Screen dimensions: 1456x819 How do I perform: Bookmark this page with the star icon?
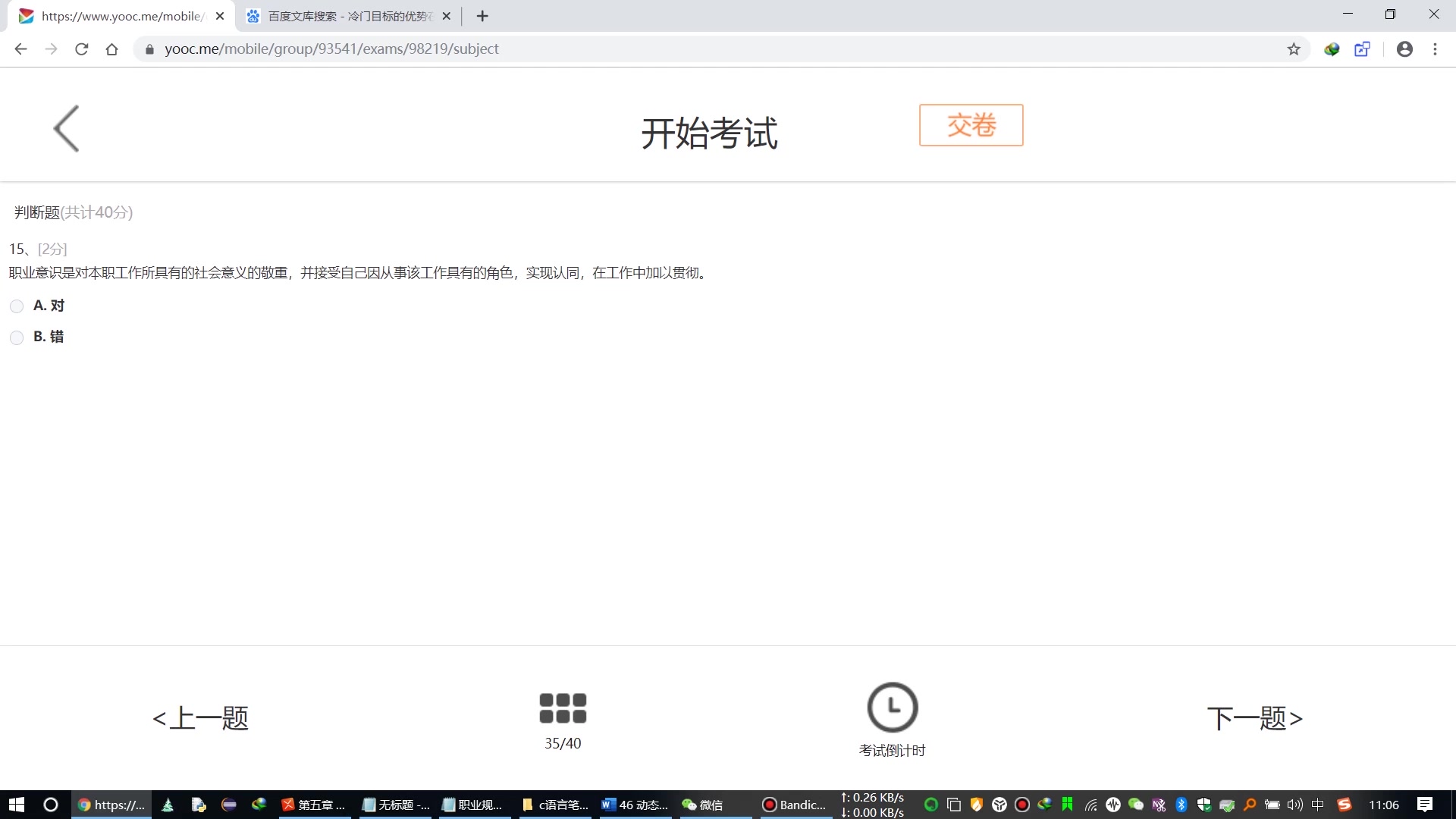click(1294, 49)
